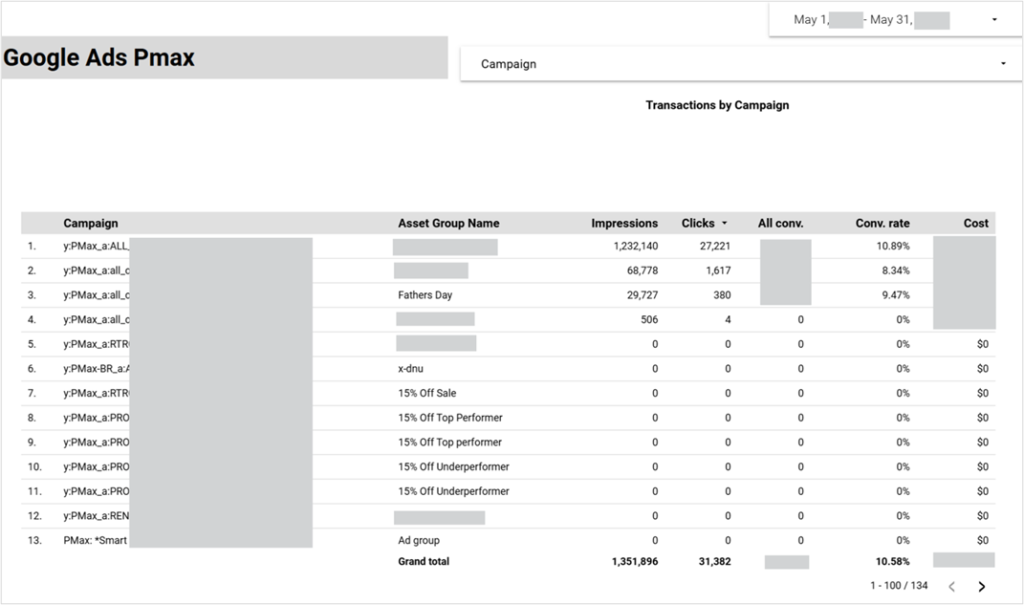Select 15% Off Top performer in row 9
1024x605 pixels.
450,442
